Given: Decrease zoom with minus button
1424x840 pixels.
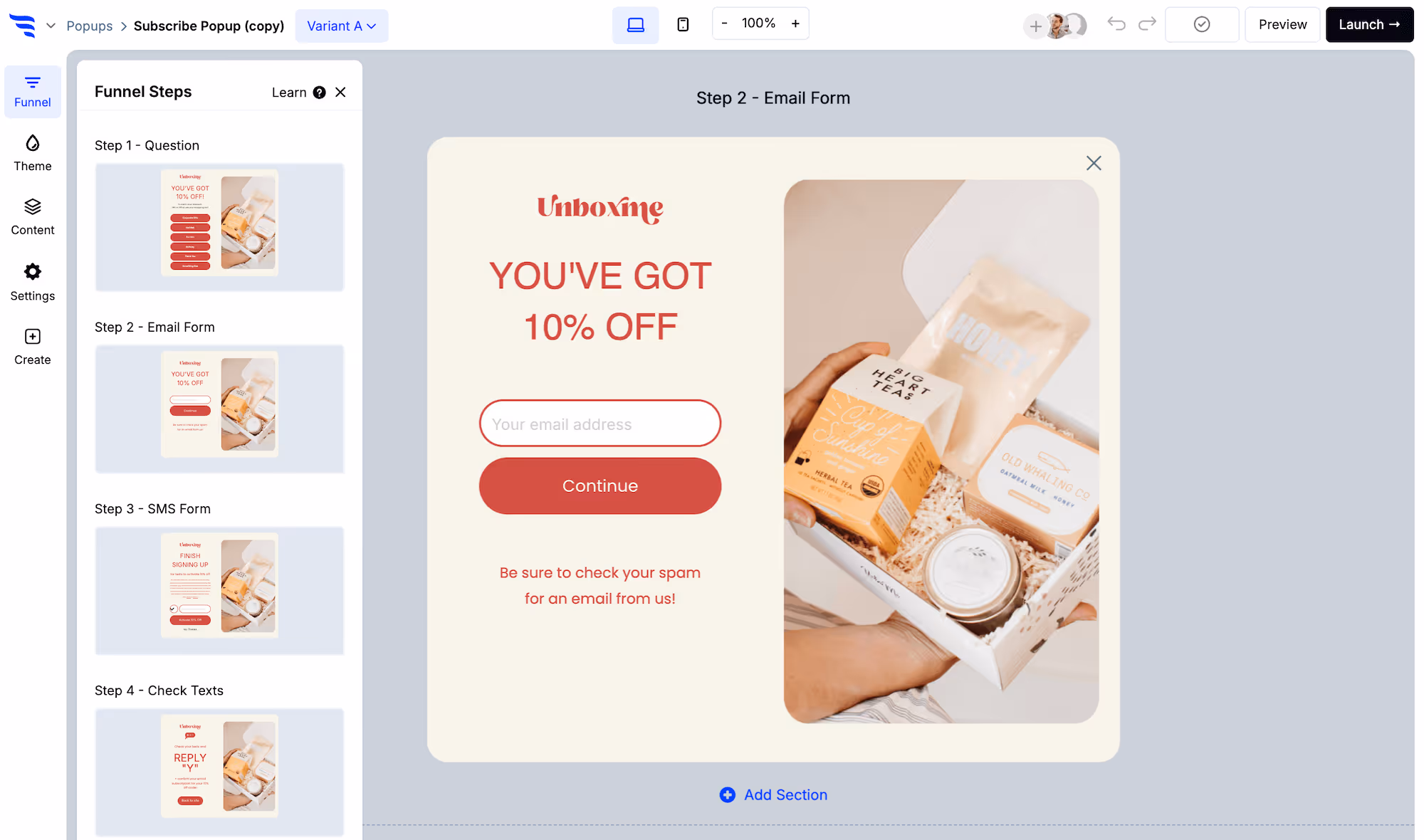Looking at the screenshot, I should point(724,23).
